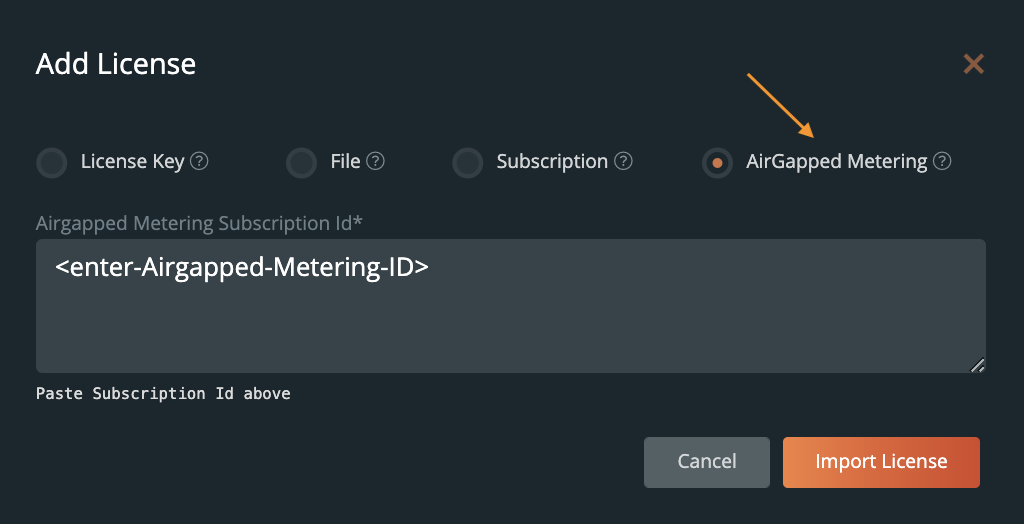
Task: Click the "License Key" option label
Action: coord(132,161)
